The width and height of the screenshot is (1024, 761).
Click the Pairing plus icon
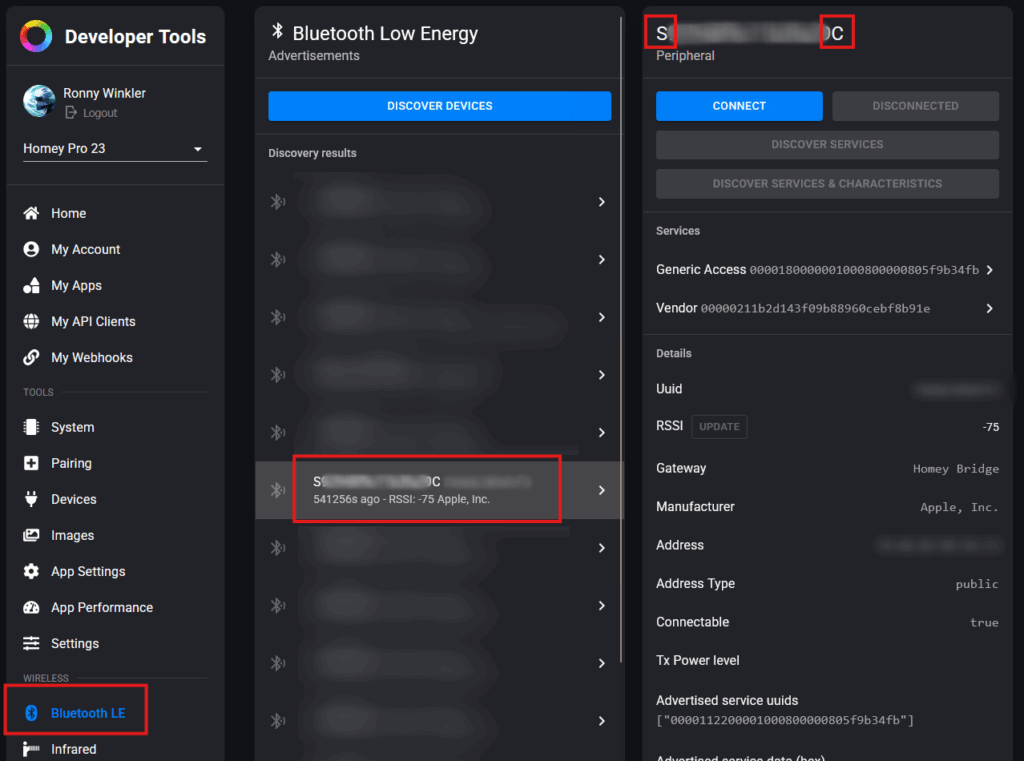(x=31, y=463)
